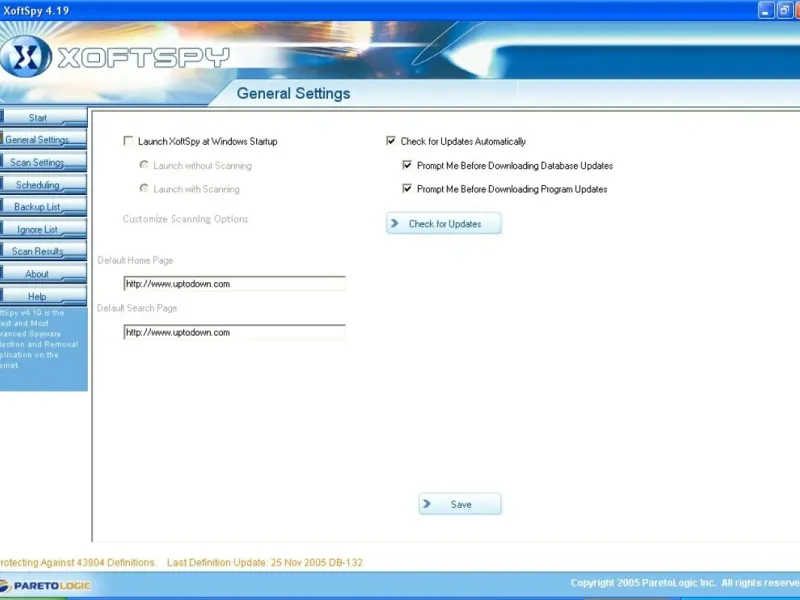800x600 pixels.
Task: Open Help from sidebar
Action: click(x=43, y=296)
